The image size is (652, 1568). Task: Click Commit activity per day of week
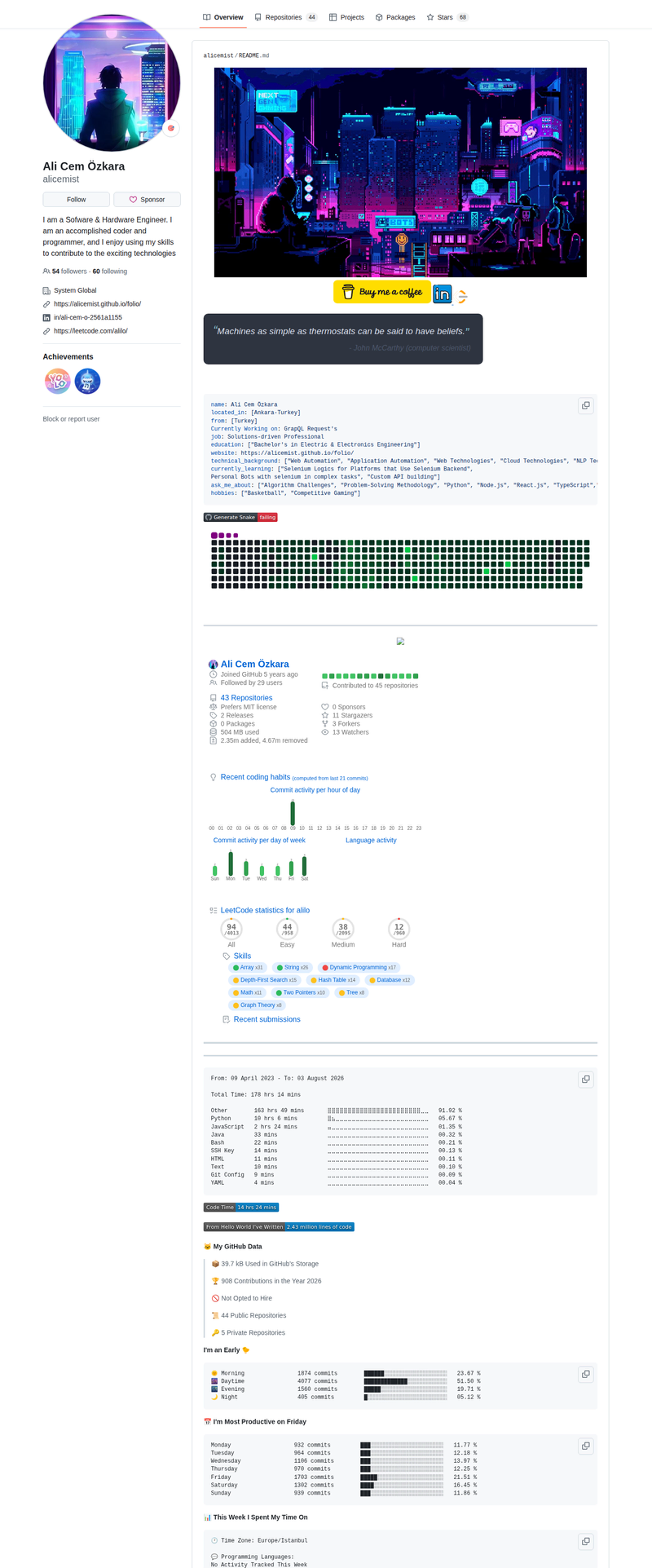259,840
